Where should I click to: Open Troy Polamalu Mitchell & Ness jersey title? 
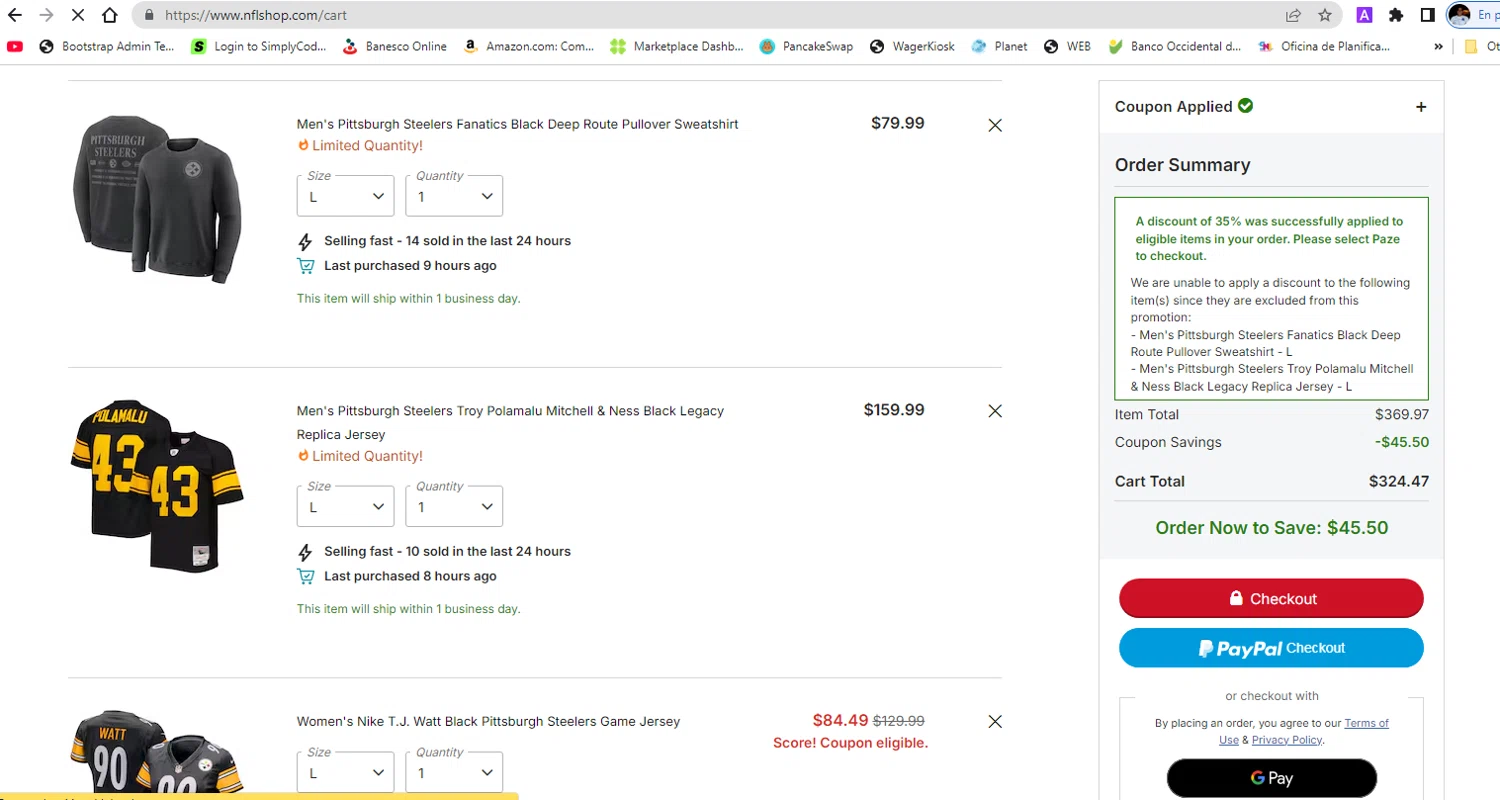[x=510, y=423]
